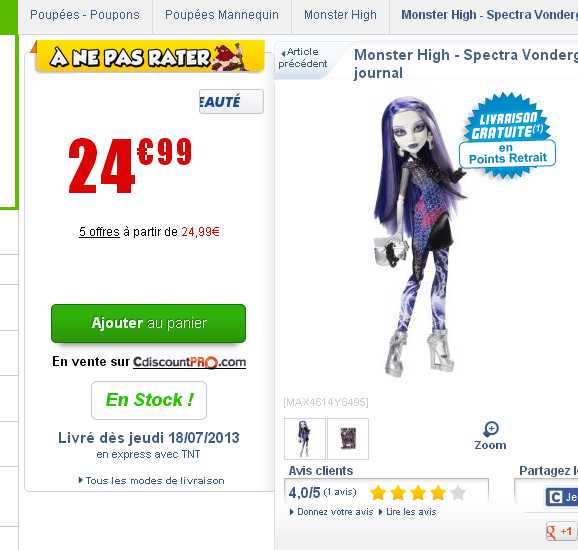Click the Zoom magnifier icon
Viewport: 578px width, 550px height.
491,429
